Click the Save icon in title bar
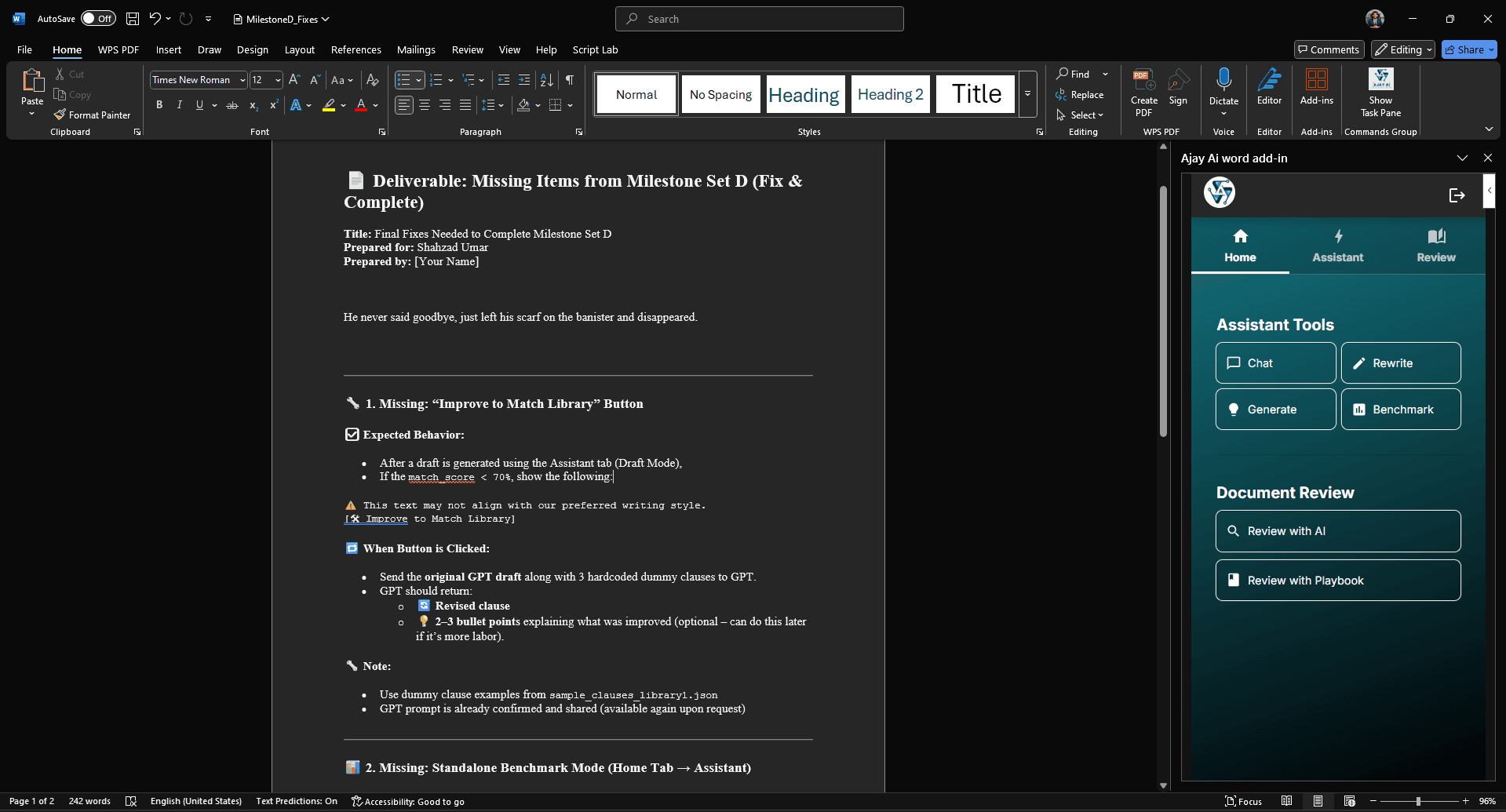 click(x=133, y=18)
